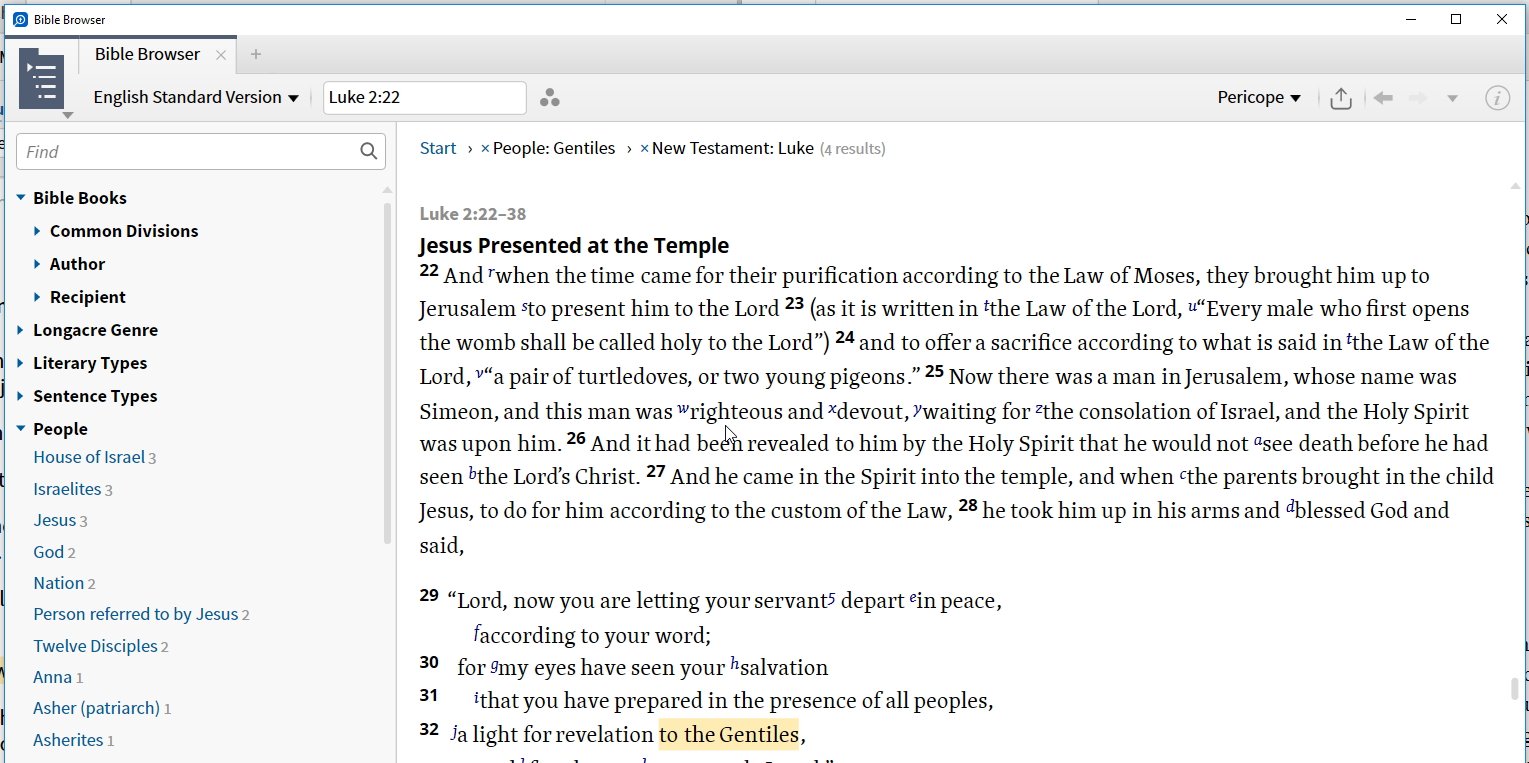Click the Luke 2:22 reference box
1529x763 pixels.
coord(425,98)
